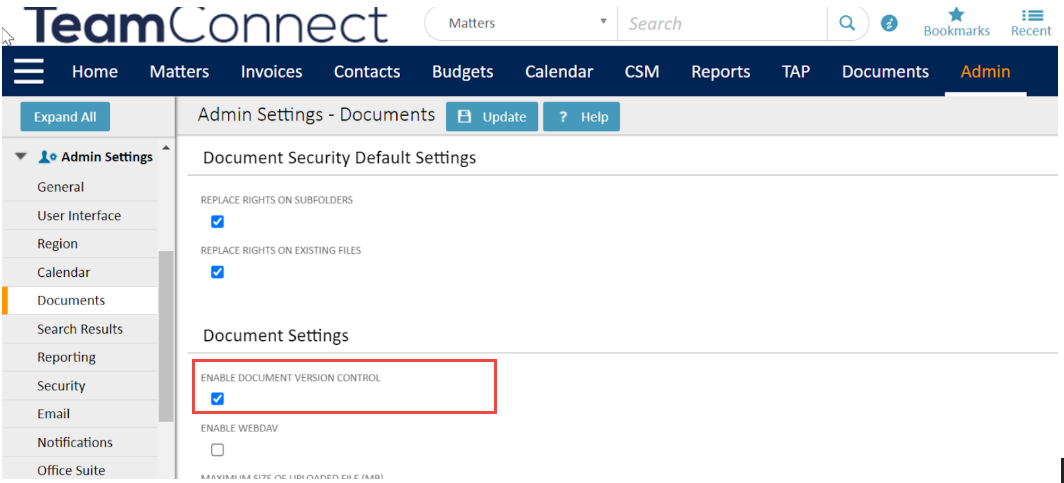Open the Budgets tab
1064x483 pixels.
(463, 72)
